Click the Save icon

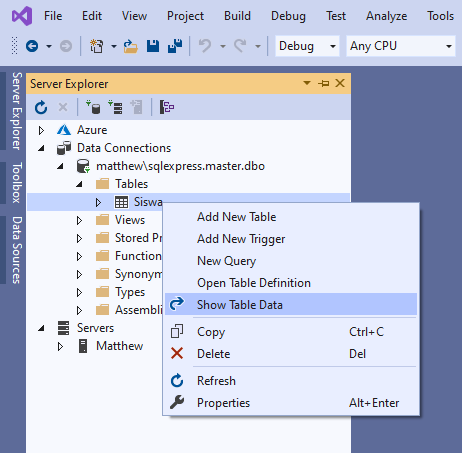point(153,46)
